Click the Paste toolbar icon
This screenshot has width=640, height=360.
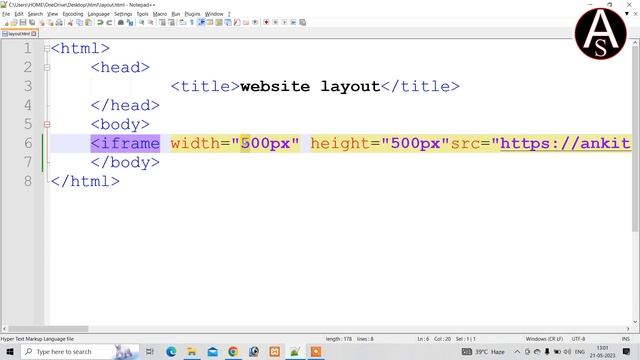(88, 22)
